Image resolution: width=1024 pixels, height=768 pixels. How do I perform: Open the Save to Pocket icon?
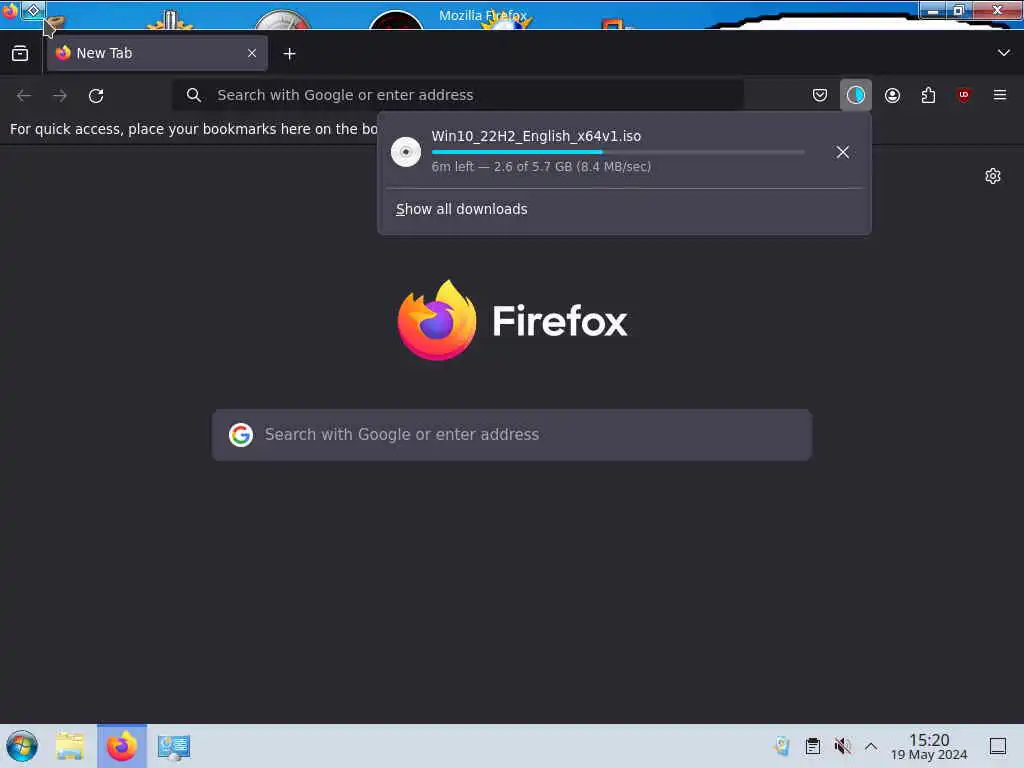pos(820,95)
